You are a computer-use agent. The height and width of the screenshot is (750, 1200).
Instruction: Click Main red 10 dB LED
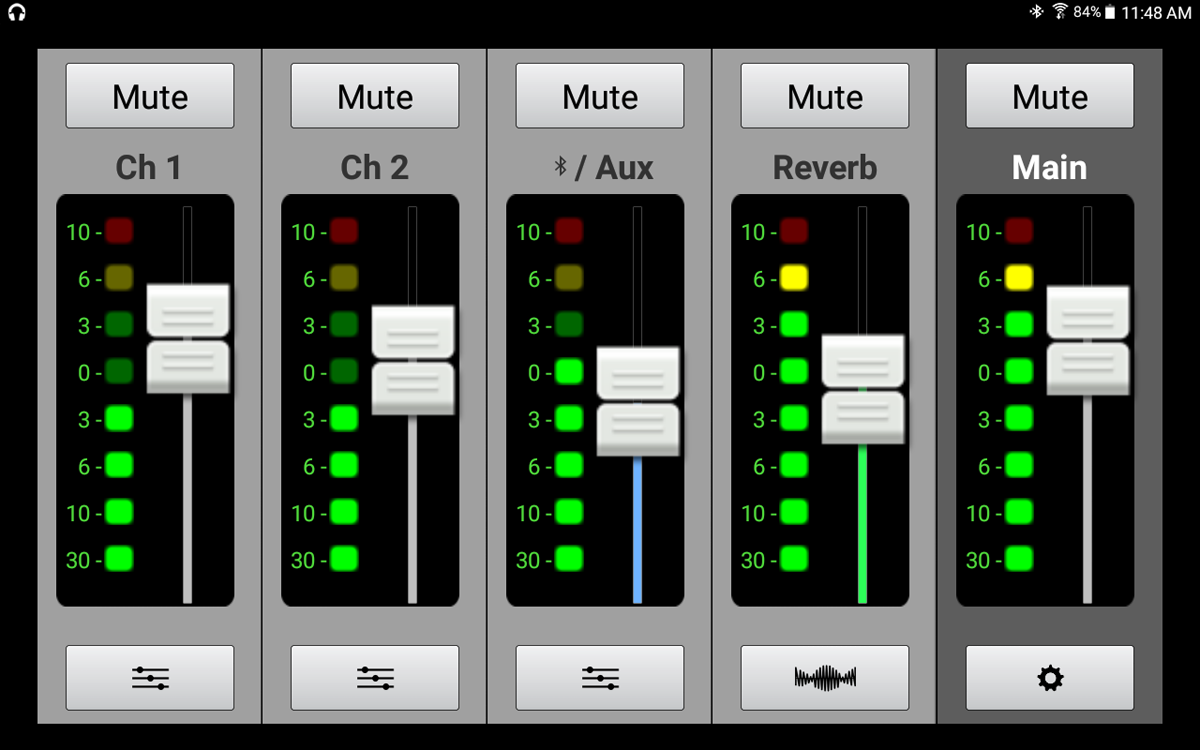point(1019,231)
